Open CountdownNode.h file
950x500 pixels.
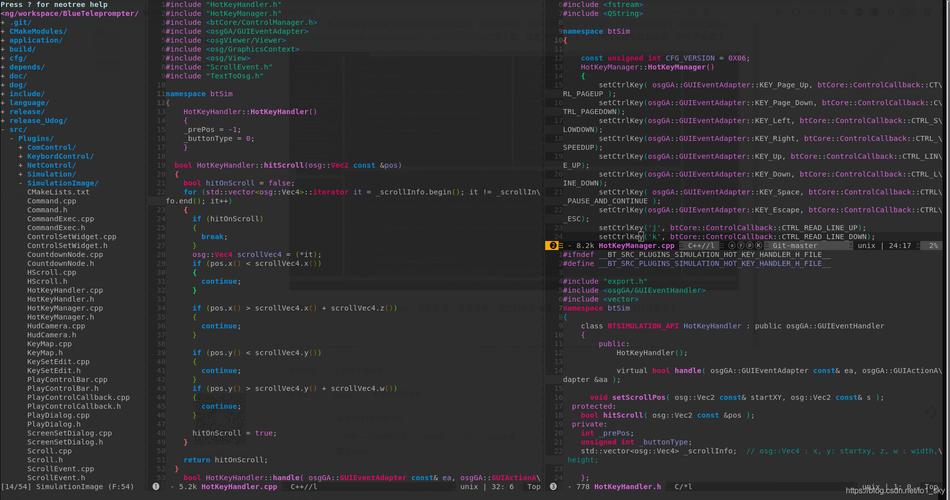61,263
